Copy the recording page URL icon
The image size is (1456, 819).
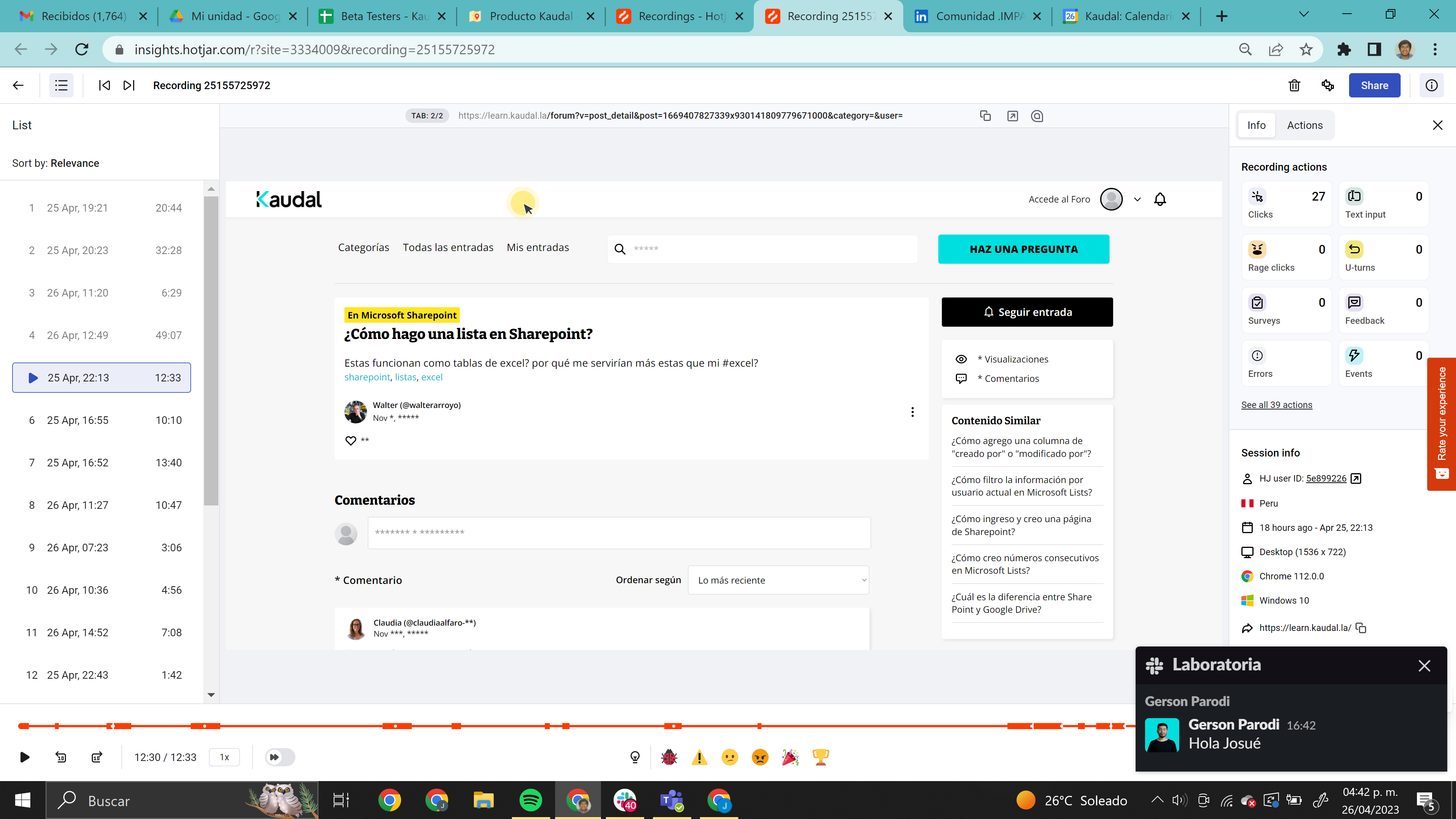click(985, 116)
